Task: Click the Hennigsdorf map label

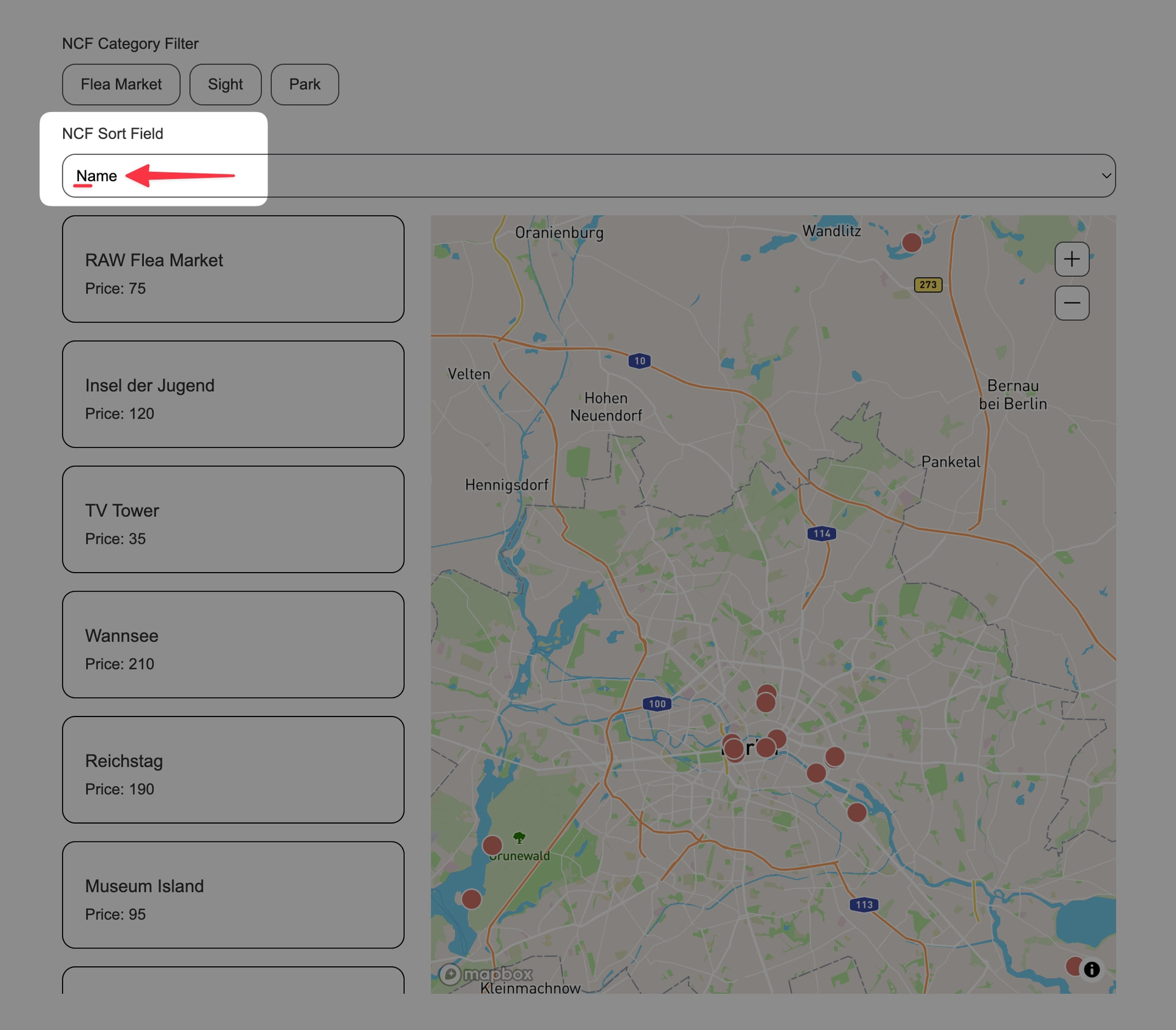Action: tap(507, 485)
